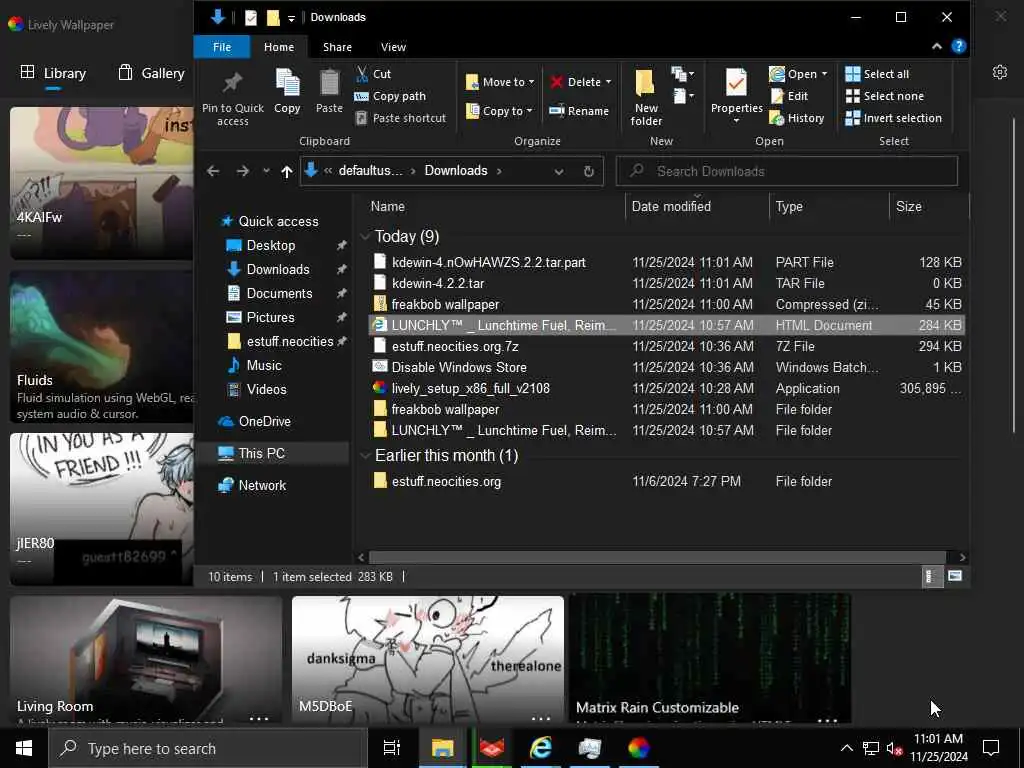Open Library tab in Lively Wallpaper
The image size is (1024, 768).
coord(53,73)
